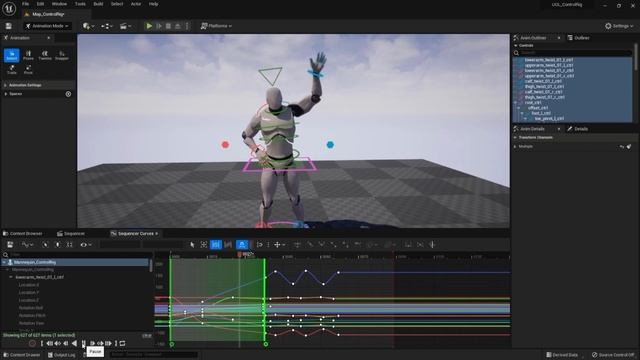This screenshot has width=640, height=360.
Task: Open the Blueprints dropdown in main toolbar
Action: [x=107, y=26]
